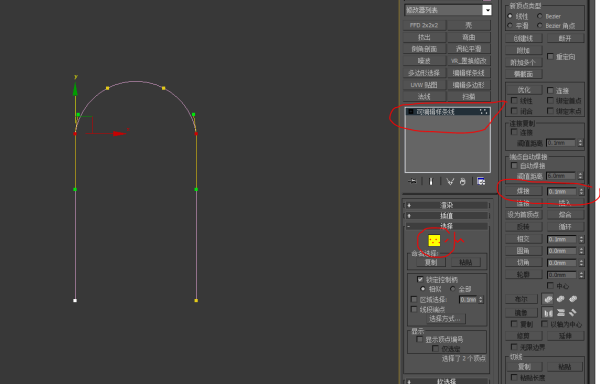Select the Bezier vertex type radio
600x384 pixels.
[x=540, y=16]
